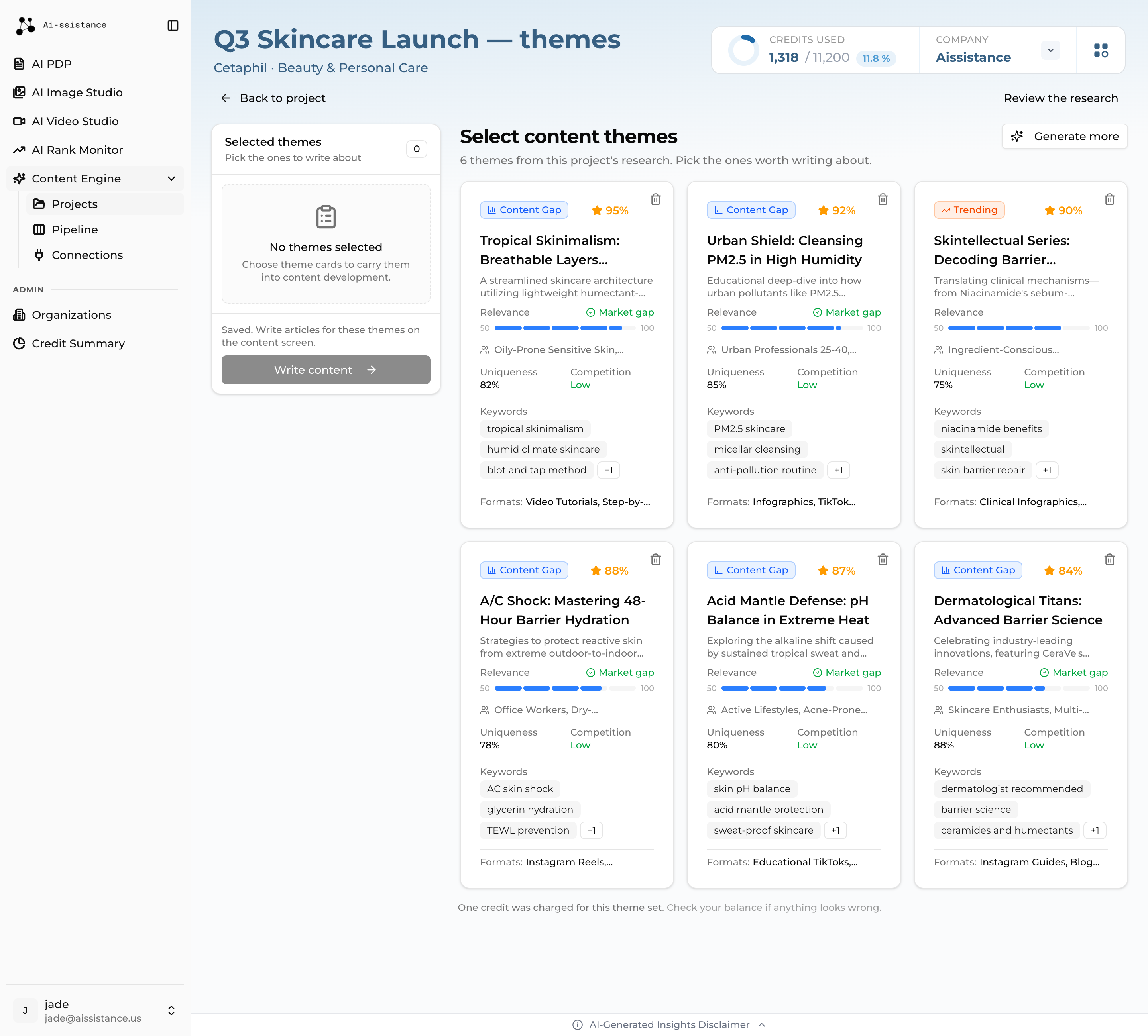Click the 'micellar cleansing' keyword chip
Viewport: 1148px width, 1036px height.
click(757, 450)
